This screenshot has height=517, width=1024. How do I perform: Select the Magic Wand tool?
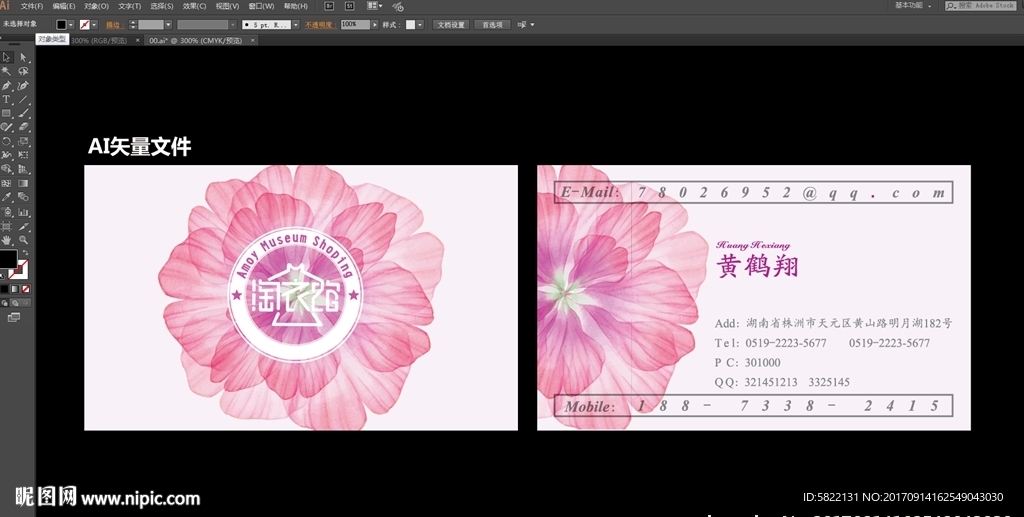coord(7,71)
